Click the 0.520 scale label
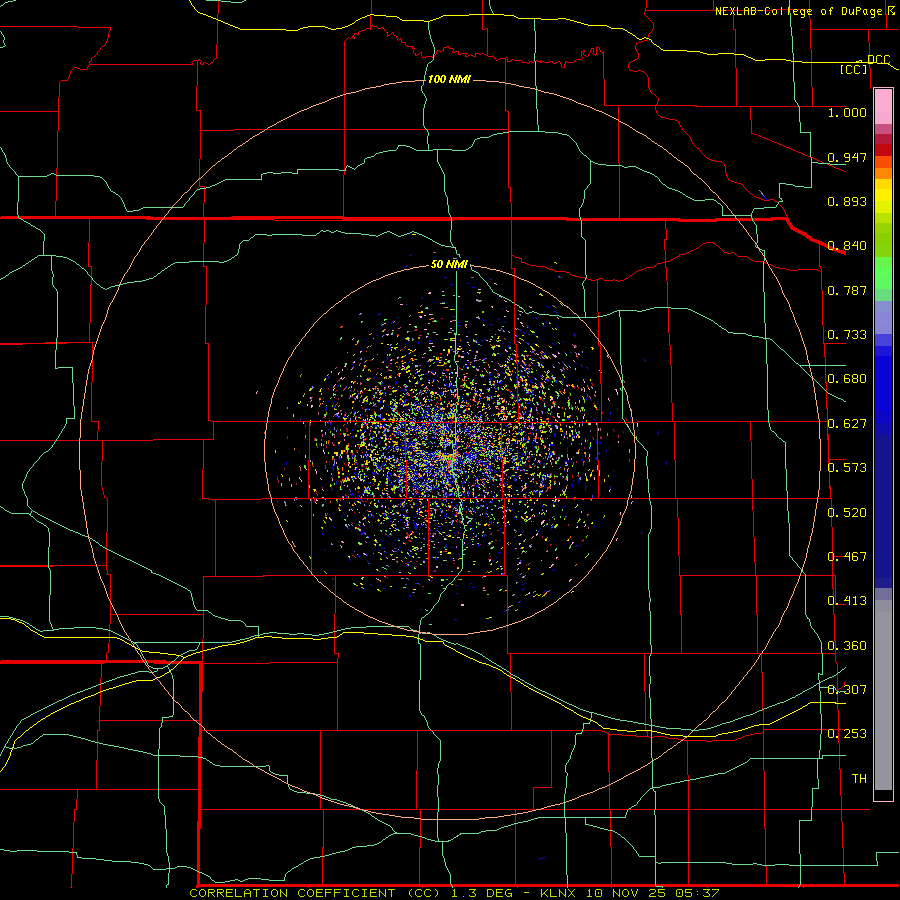Image resolution: width=900 pixels, height=900 pixels. (x=847, y=513)
